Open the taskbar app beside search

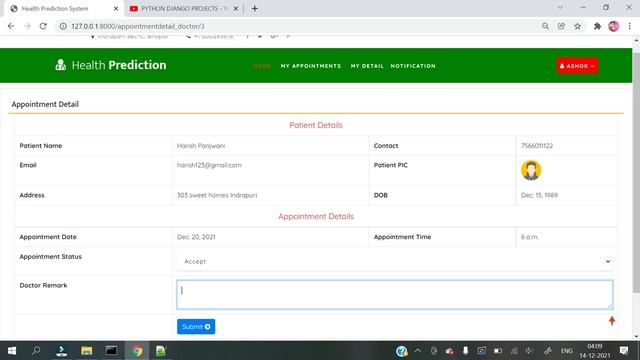click(62, 351)
